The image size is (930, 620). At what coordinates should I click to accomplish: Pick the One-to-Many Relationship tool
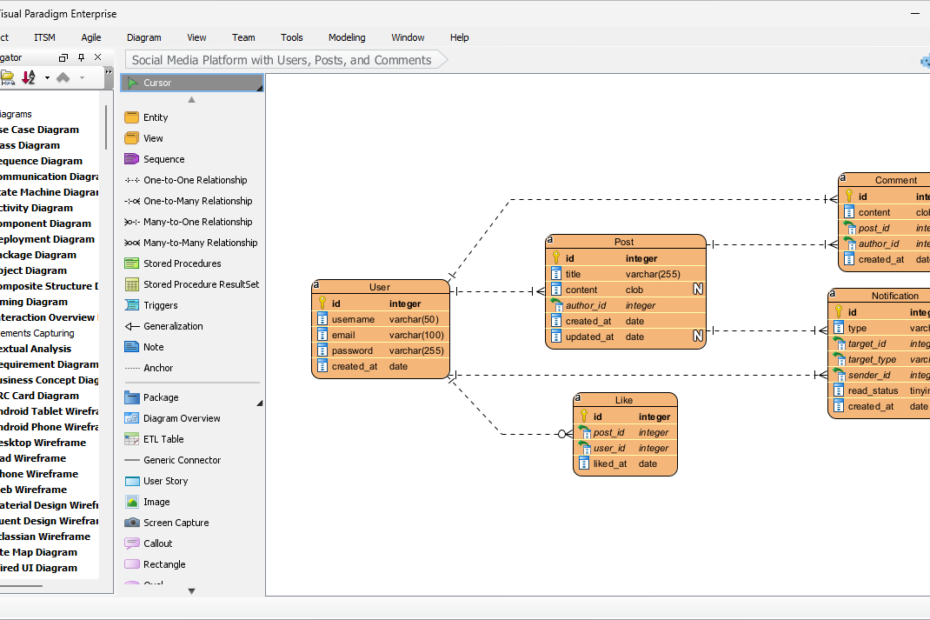pyautogui.click(x=196, y=201)
